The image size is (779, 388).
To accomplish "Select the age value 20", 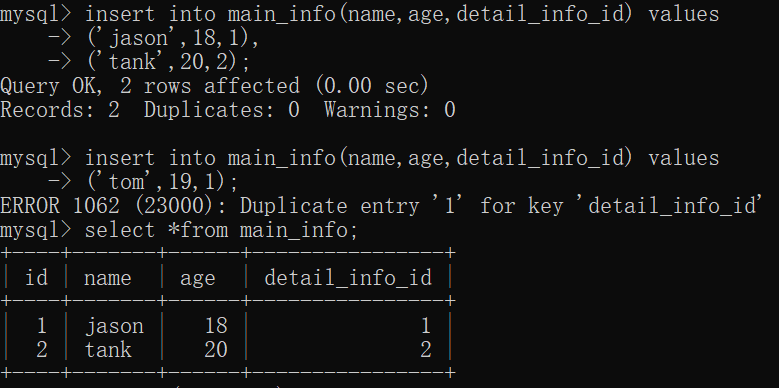I will click(216, 350).
